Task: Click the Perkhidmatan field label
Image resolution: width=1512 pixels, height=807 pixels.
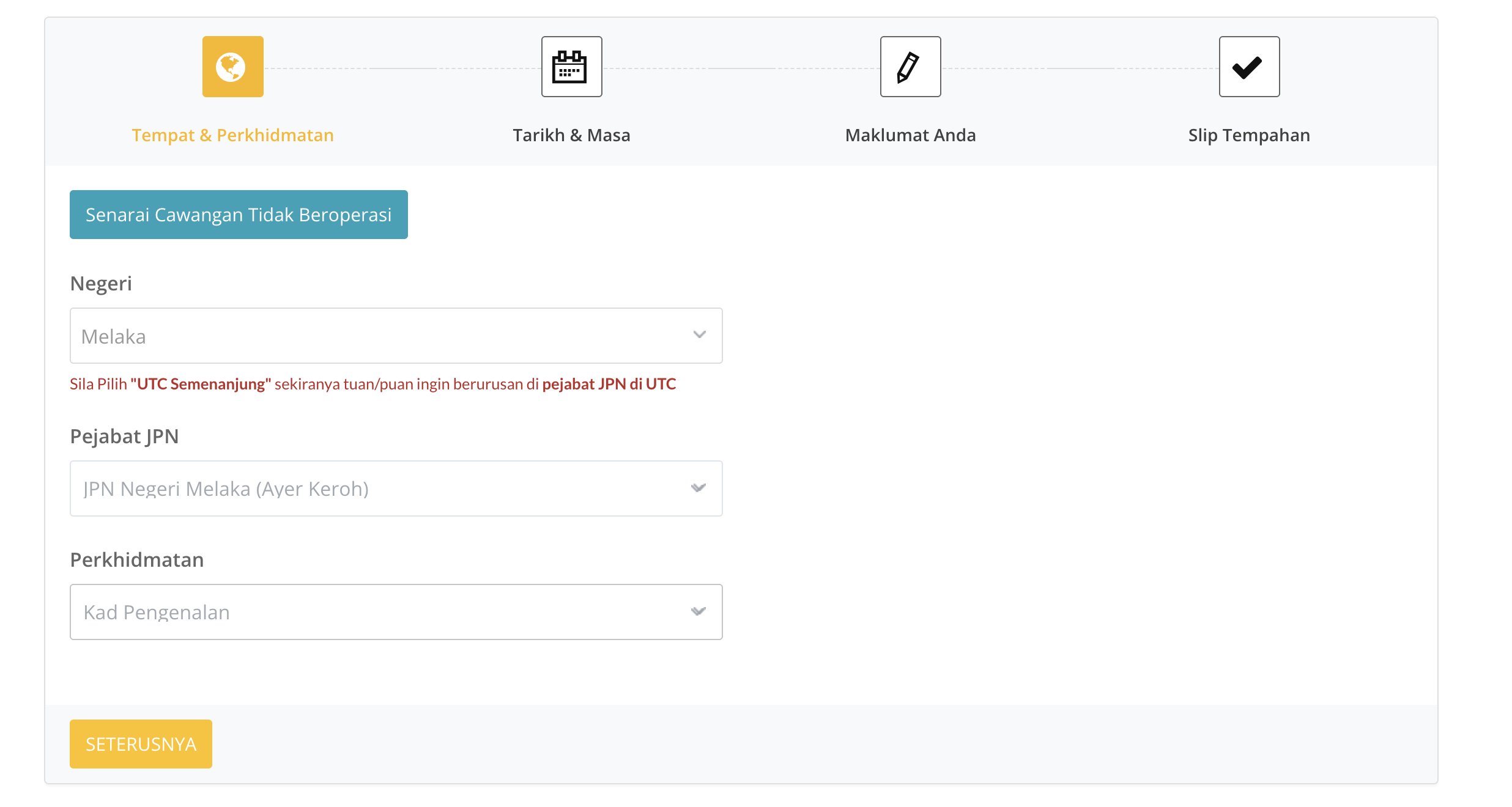Action: tap(137, 560)
